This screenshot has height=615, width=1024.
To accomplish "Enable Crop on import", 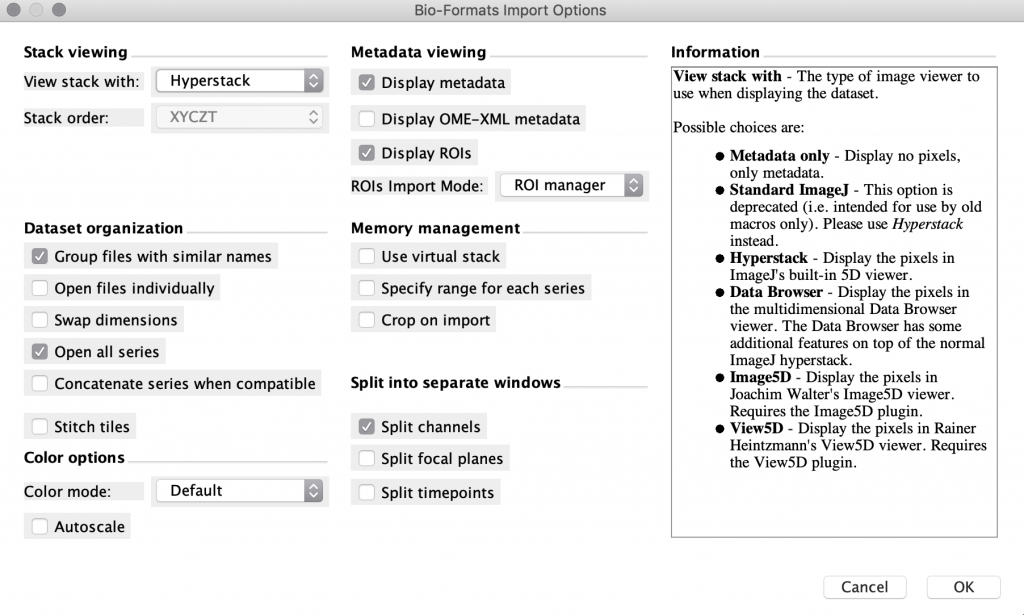I will [366, 320].
